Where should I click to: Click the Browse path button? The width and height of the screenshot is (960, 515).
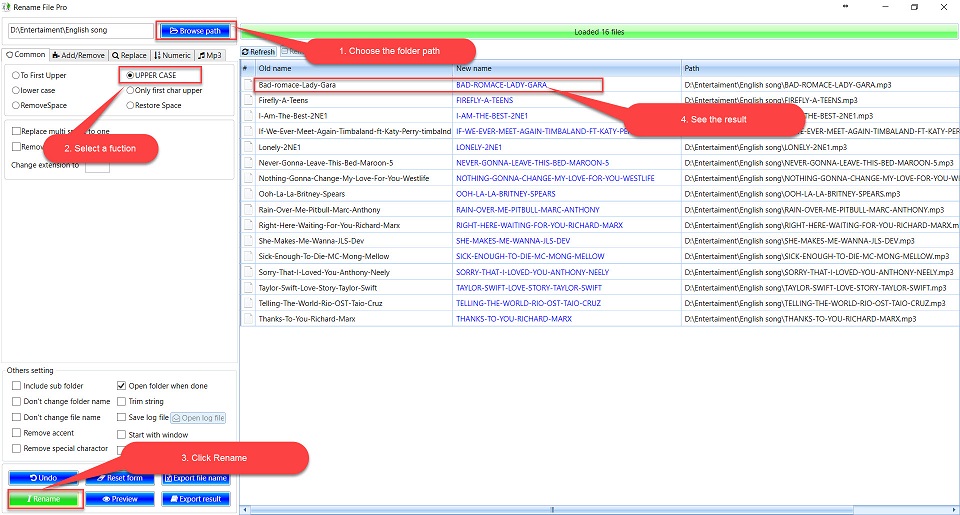click(195, 31)
